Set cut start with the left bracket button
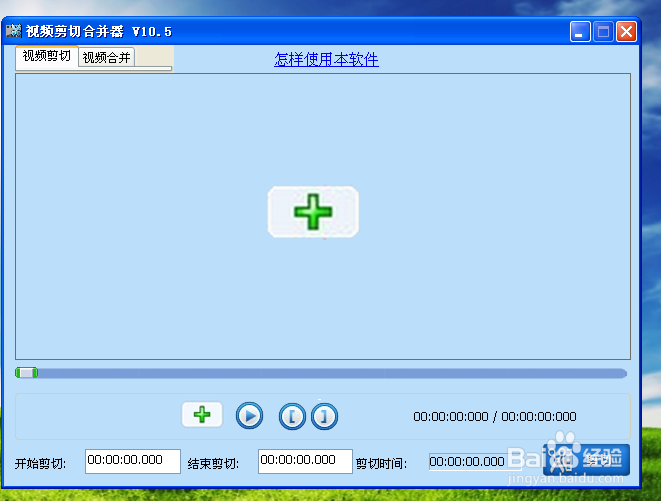This screenshot has height=501, width=661. pyautogui.click(x=292, y=417)
